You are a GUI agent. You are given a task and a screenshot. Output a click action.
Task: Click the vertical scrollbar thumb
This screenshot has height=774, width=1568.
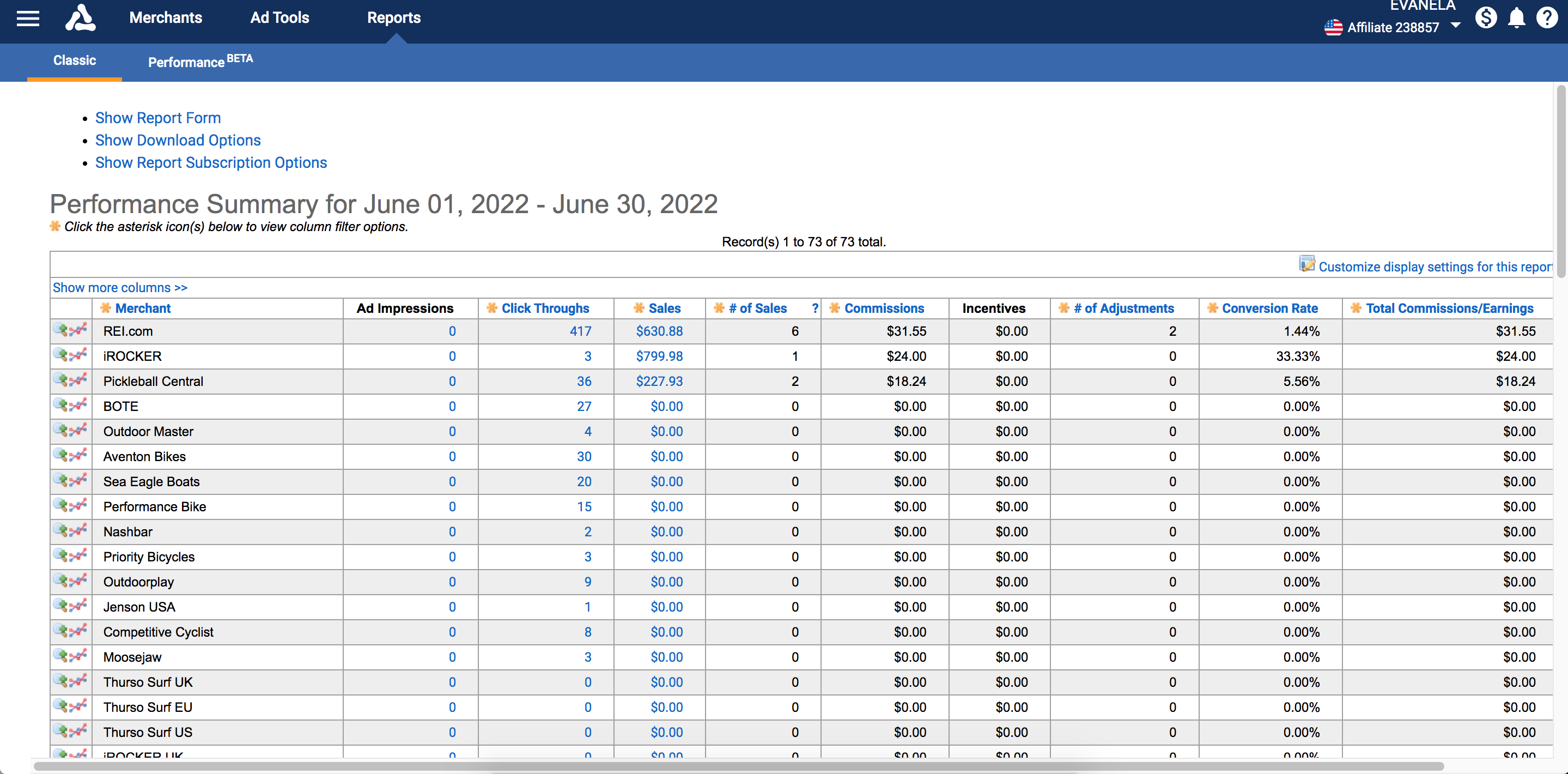(x=1561, y=182)
